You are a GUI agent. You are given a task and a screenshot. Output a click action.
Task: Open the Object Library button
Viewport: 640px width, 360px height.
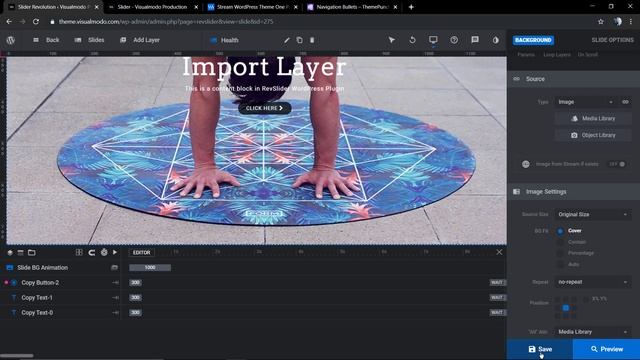tap(593, 135)
